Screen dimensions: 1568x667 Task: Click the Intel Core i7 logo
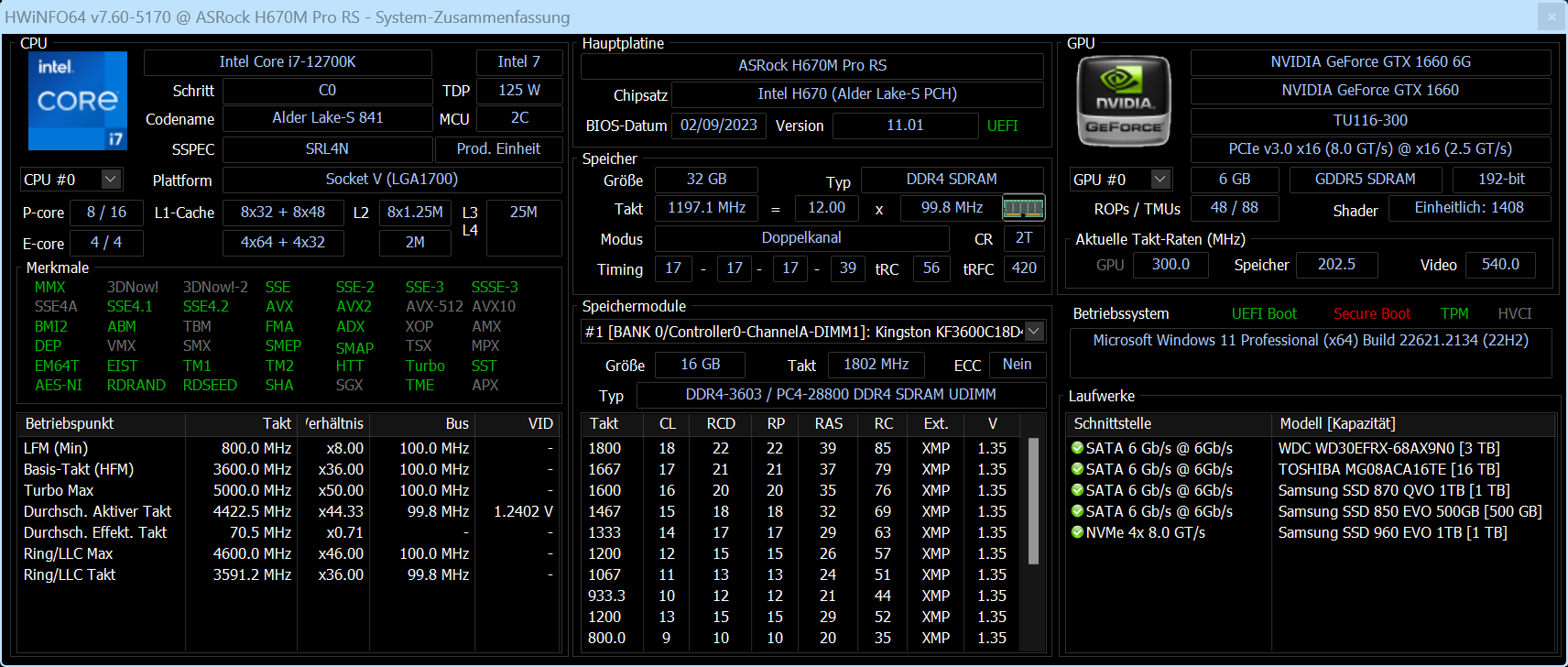coord(78,101)
